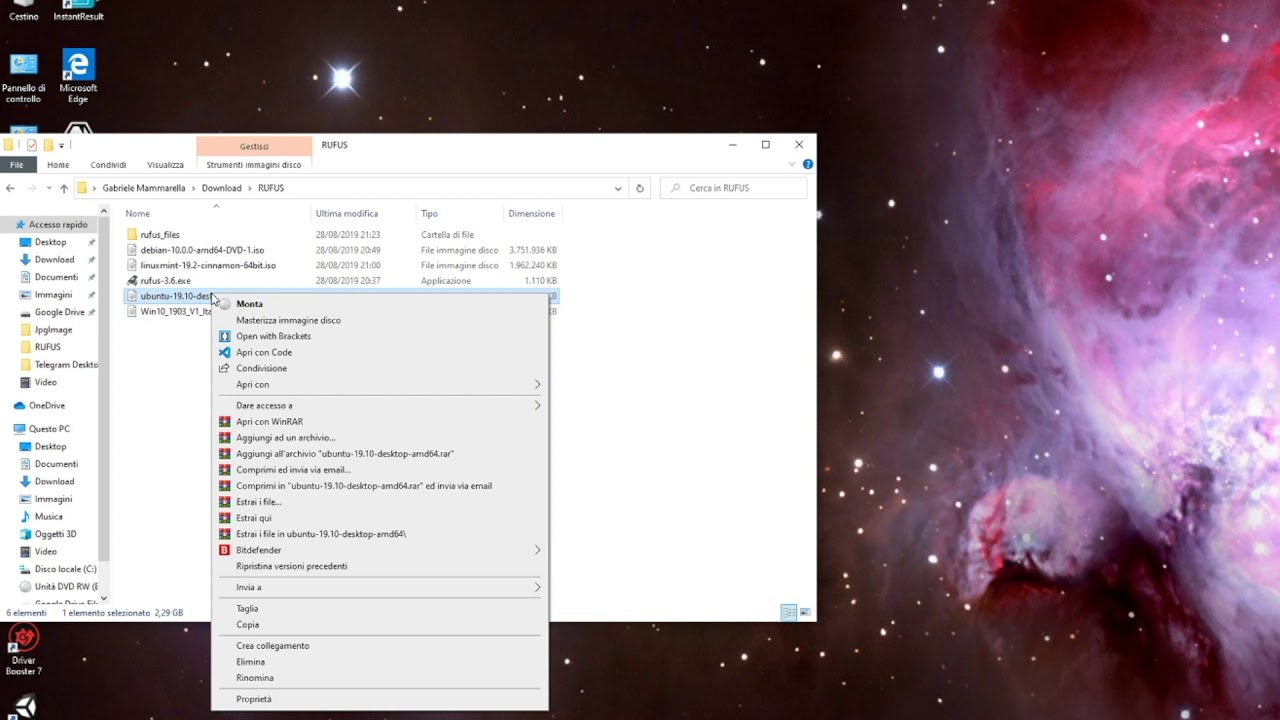This screenshot has height=720, width=1280.
Task: Click the Bitdefender B icon
Action: [x=224, y=550]
